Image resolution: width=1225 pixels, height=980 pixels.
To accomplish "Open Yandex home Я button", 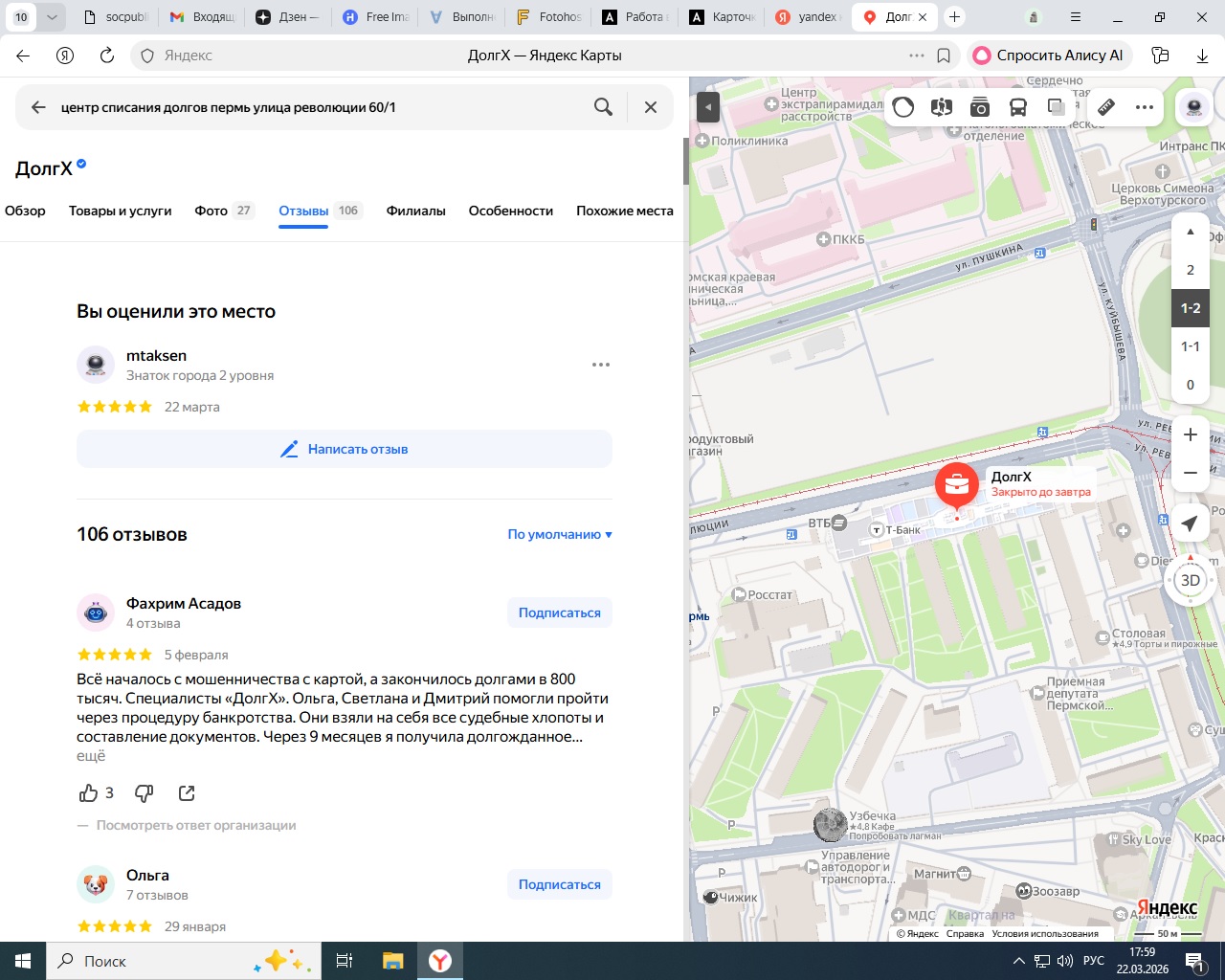I will point(65,56).
